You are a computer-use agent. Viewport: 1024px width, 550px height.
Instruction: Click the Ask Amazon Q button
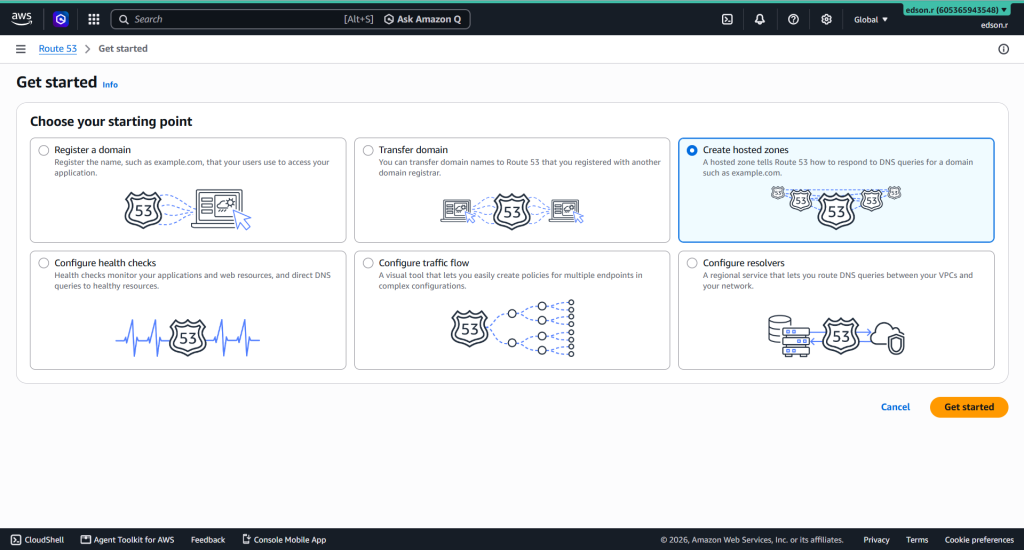pyautogui.click(x=423, y=20)
